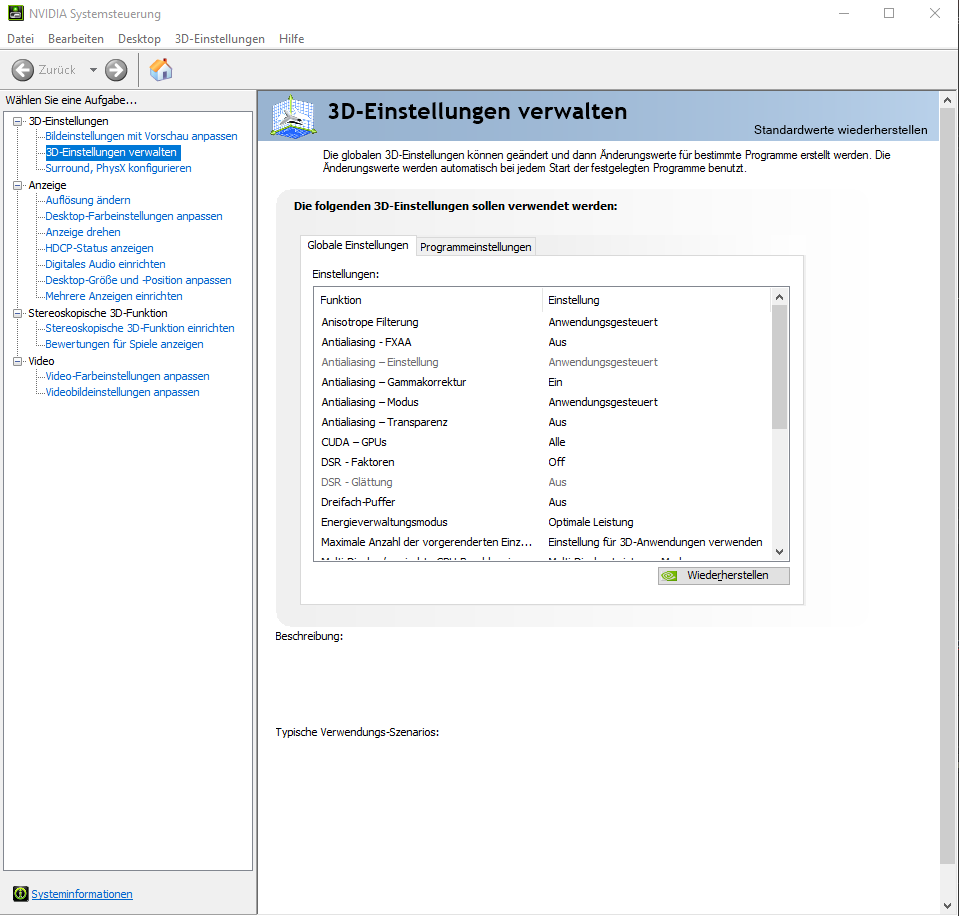Select the DSR - Faktoren row
Viewport: 959px width, 916px height.
pyautogui.click(x=542, y=462)
